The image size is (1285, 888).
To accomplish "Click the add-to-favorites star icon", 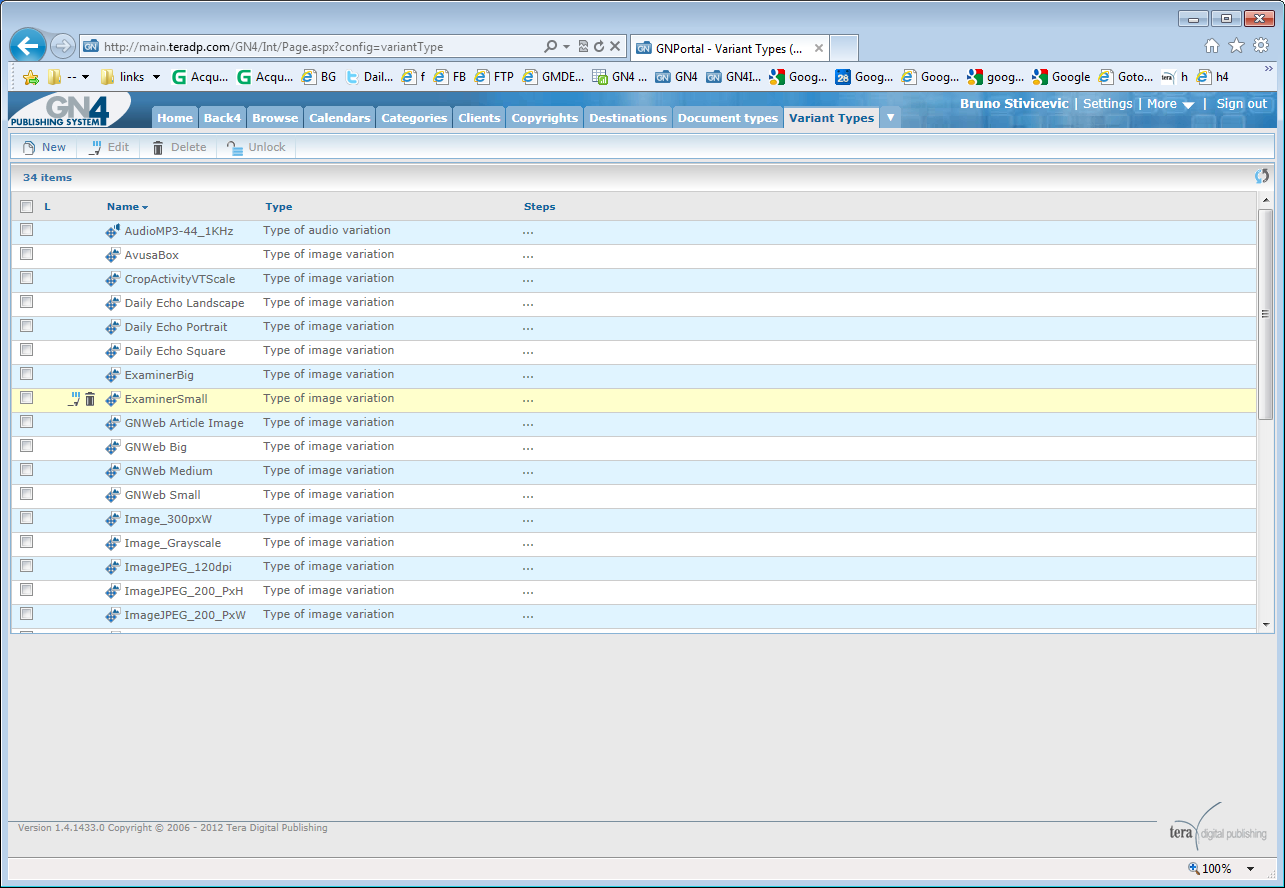I will coord(31,76).
